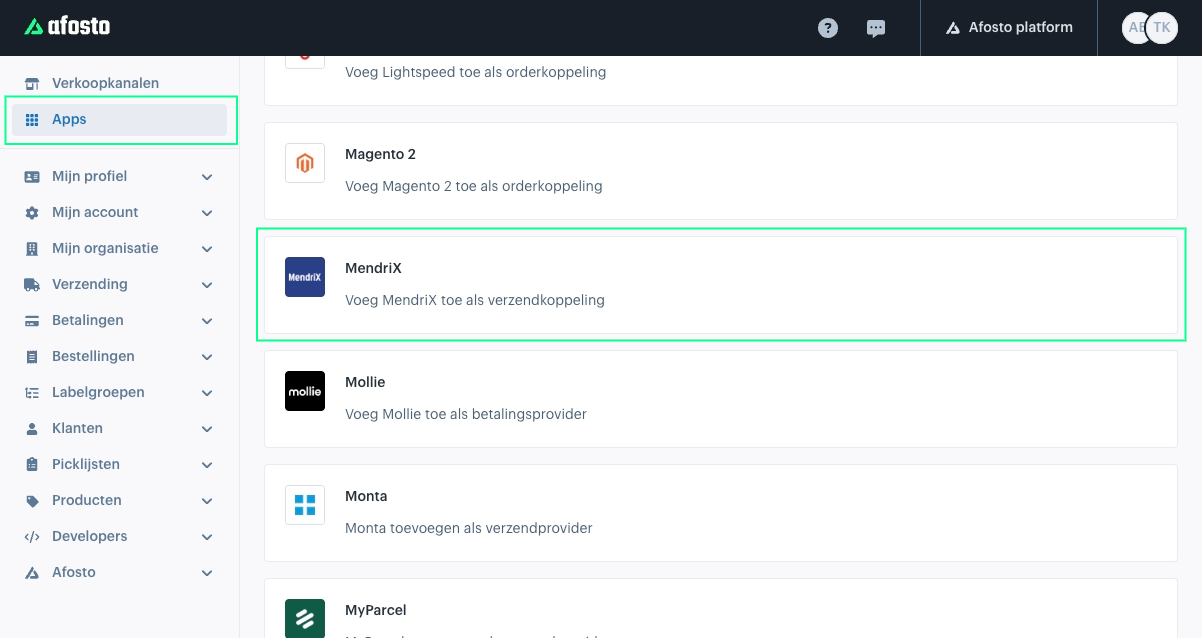Click the Verkoopkanalen store icon
The image size is (1202, 638).
point(32,83)
